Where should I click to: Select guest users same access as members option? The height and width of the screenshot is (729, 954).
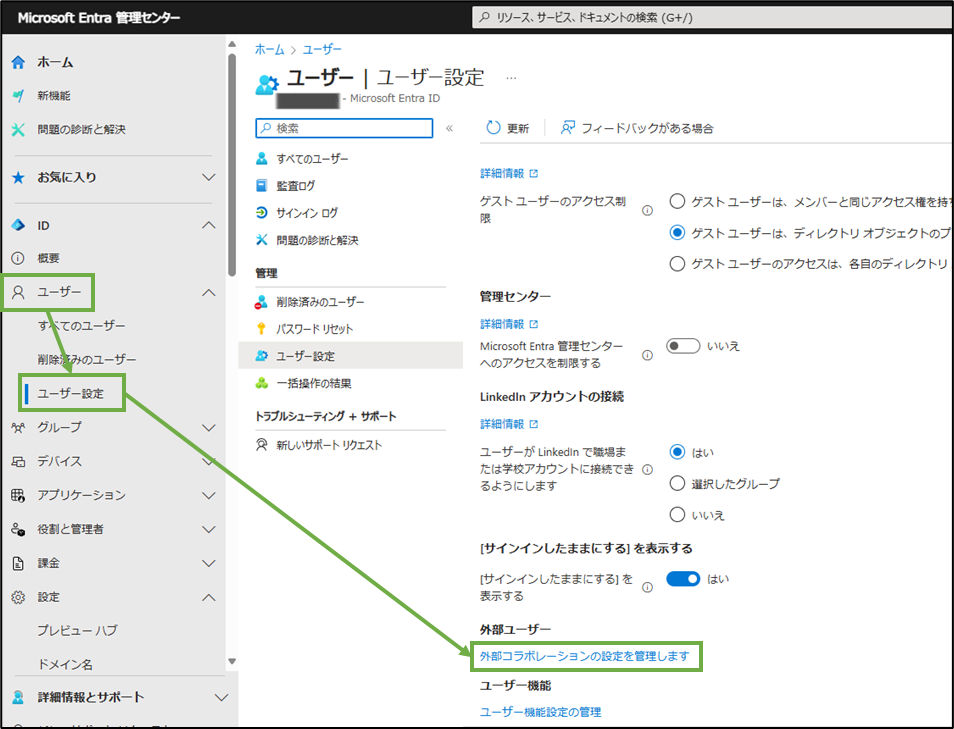tap(677, 201)
